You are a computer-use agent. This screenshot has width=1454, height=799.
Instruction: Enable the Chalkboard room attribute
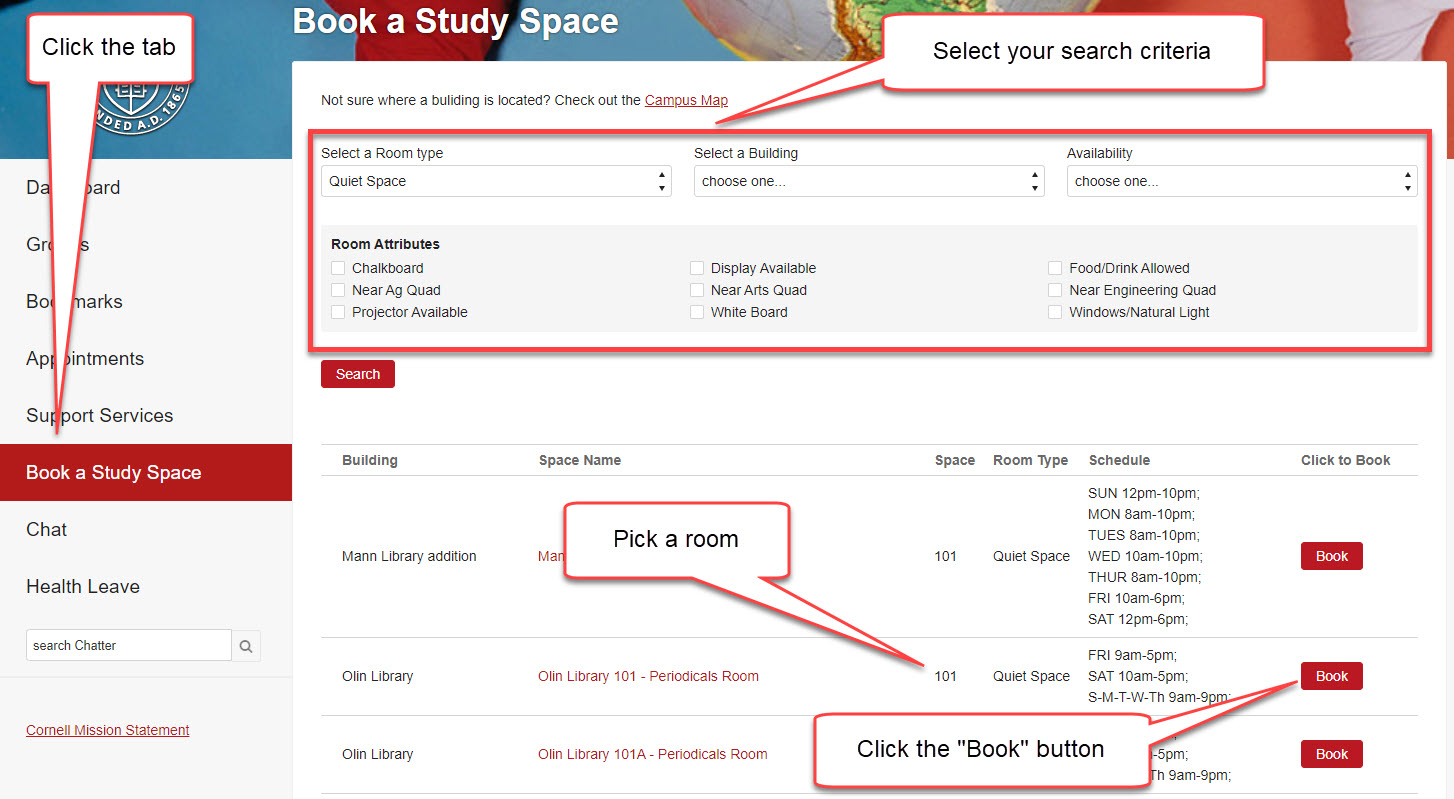[x=338, y=268]
